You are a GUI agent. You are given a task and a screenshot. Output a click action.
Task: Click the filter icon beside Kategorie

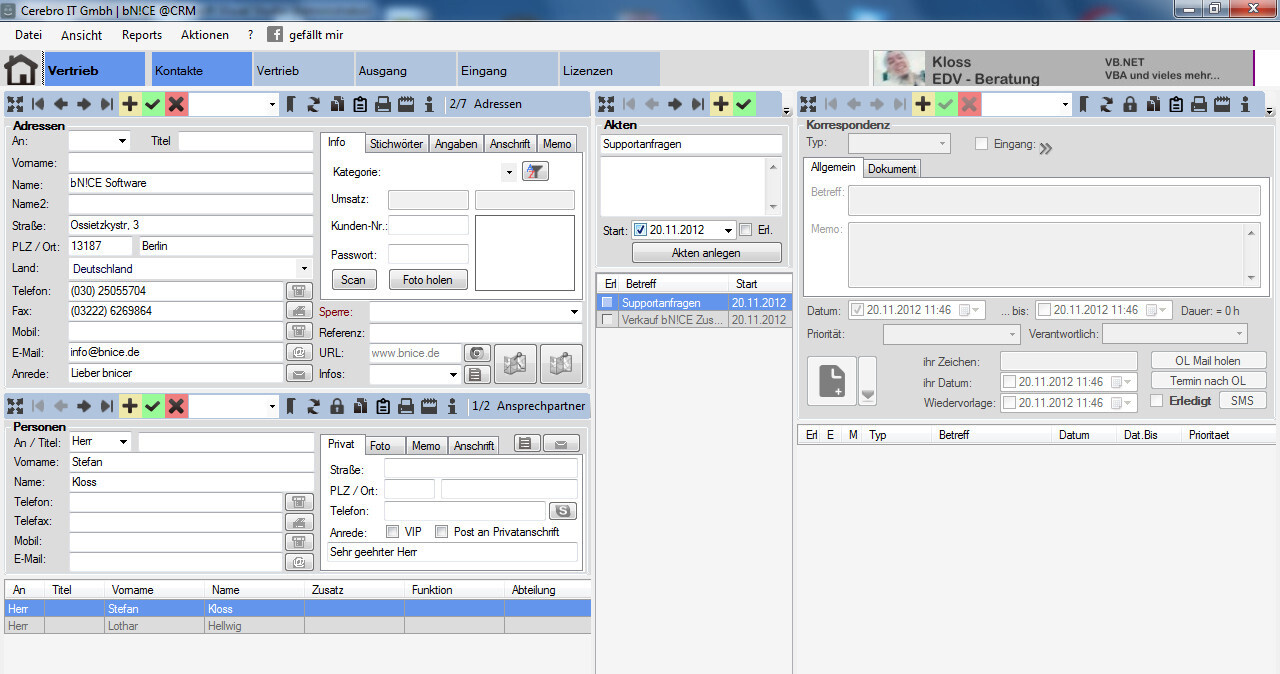pyautogui.click(x=535, y=171)
